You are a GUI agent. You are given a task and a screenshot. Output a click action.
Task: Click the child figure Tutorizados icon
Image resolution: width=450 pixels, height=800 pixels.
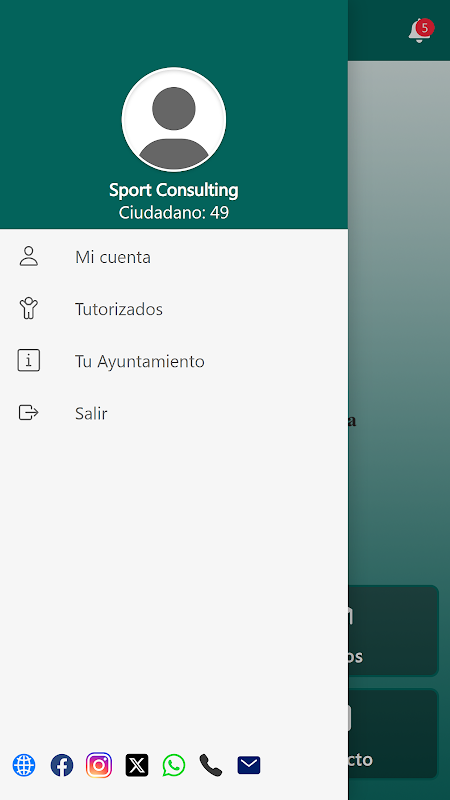29,308
